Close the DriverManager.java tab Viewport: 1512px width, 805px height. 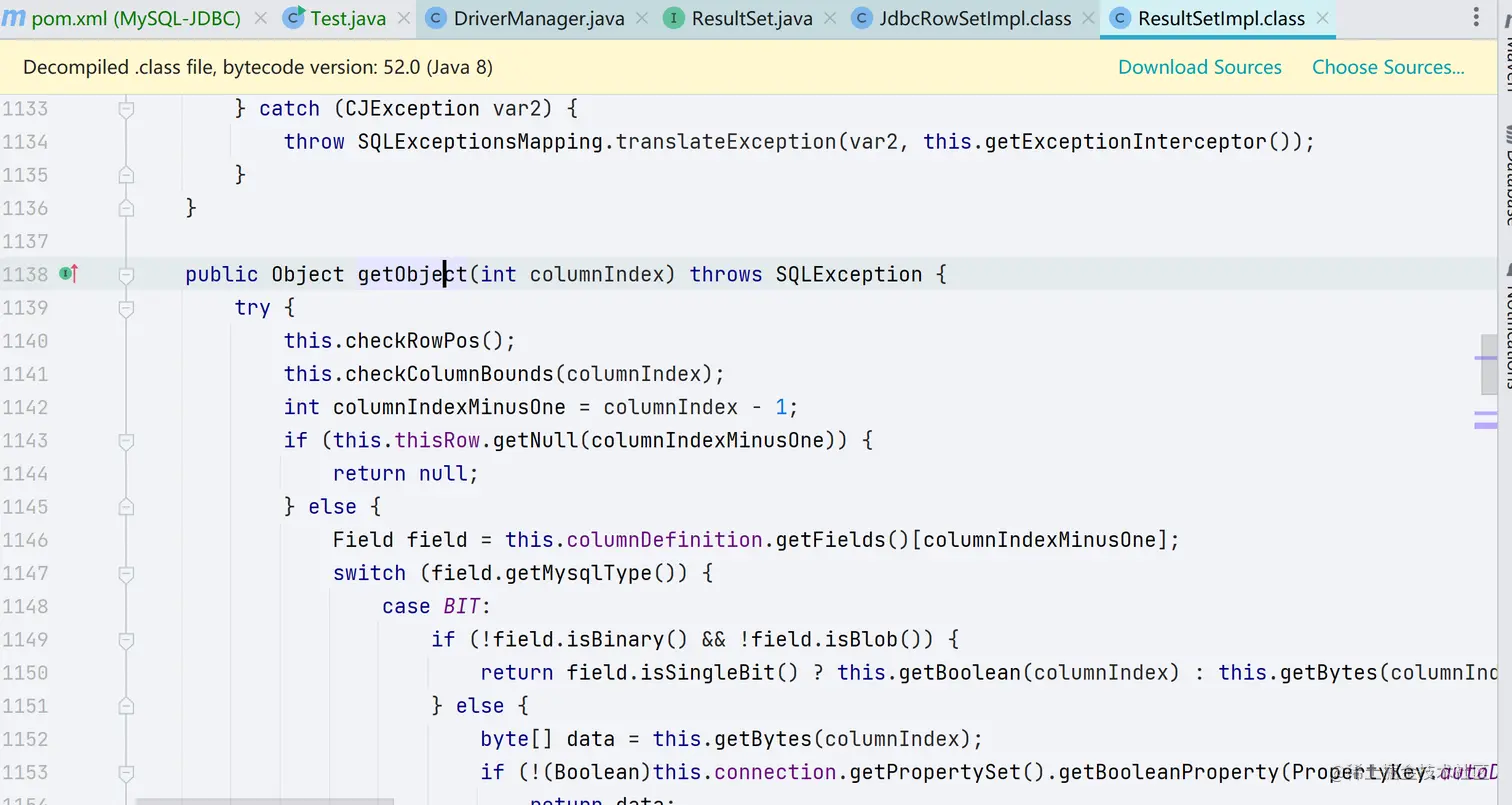(643, 18)
